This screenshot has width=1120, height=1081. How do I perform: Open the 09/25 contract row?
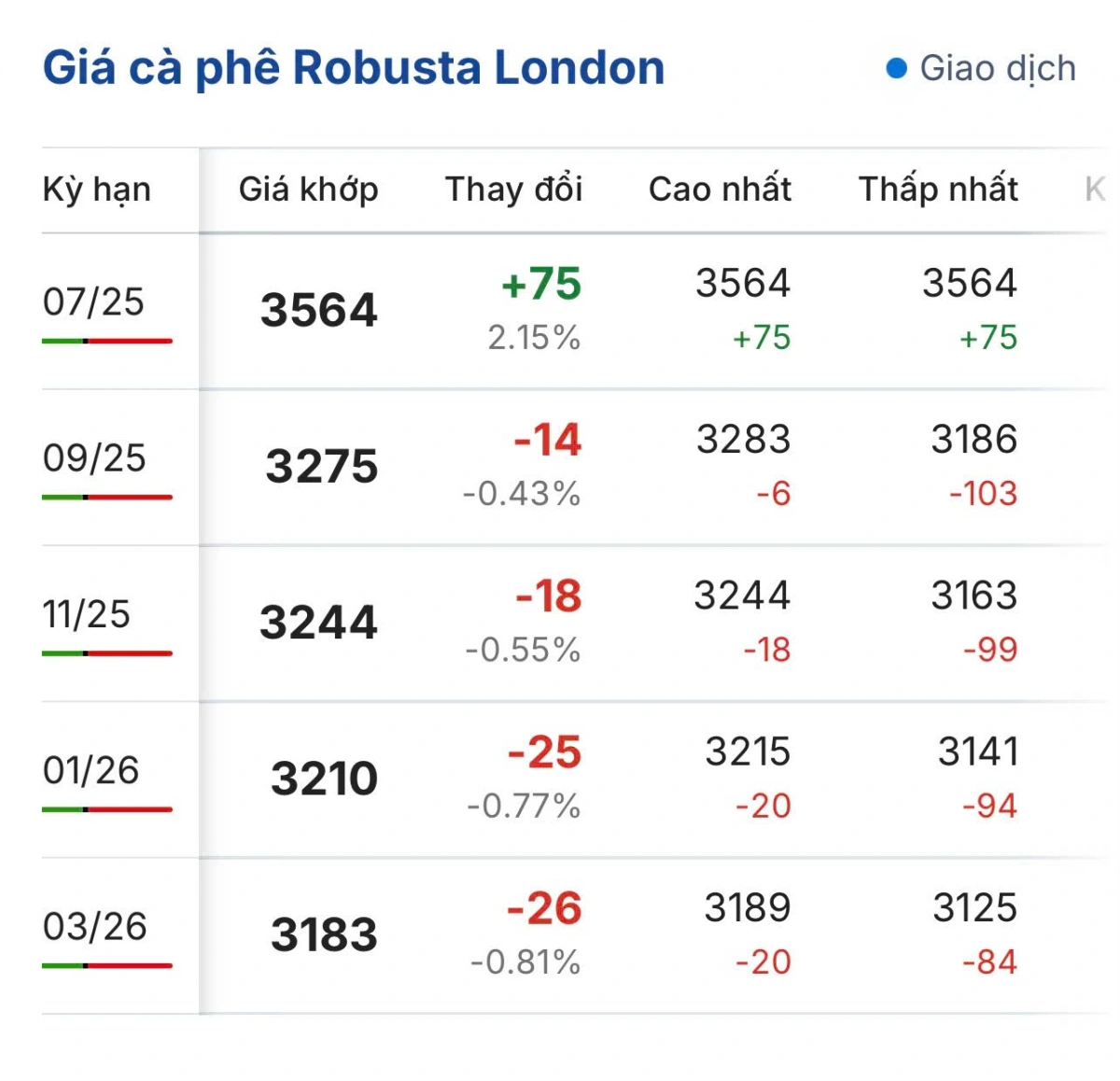tap(574, 467)
